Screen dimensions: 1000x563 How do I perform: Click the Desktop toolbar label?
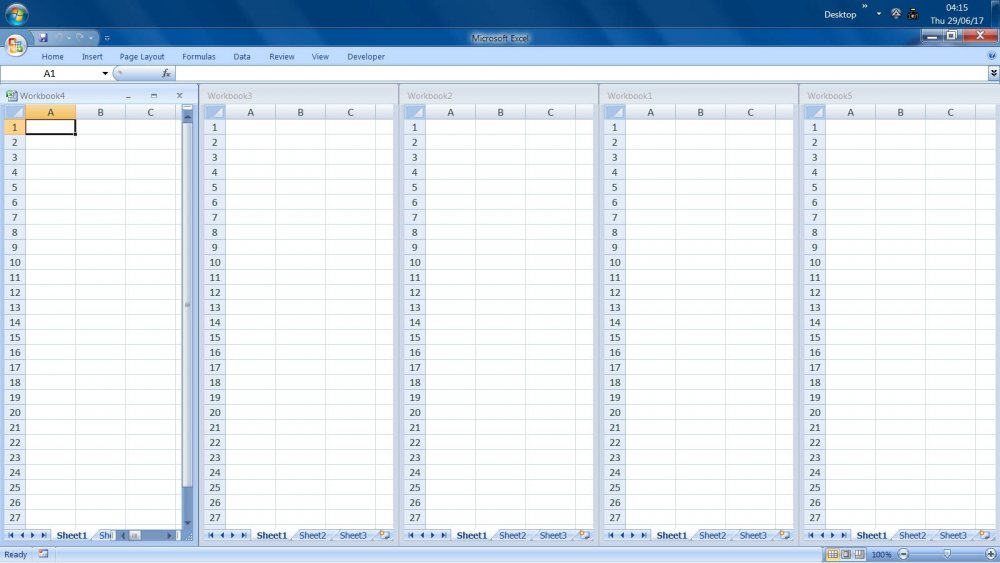click(840, 14)
